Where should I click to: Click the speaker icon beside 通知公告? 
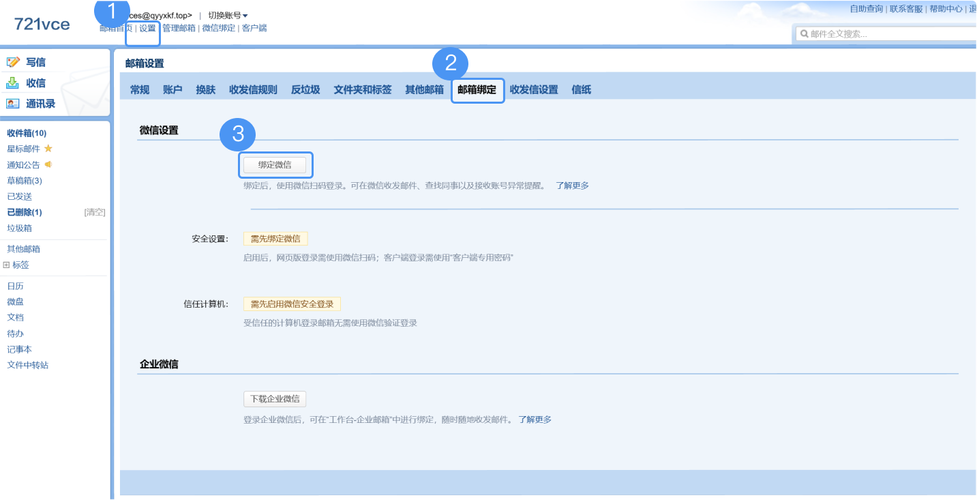tap(48, 165)
